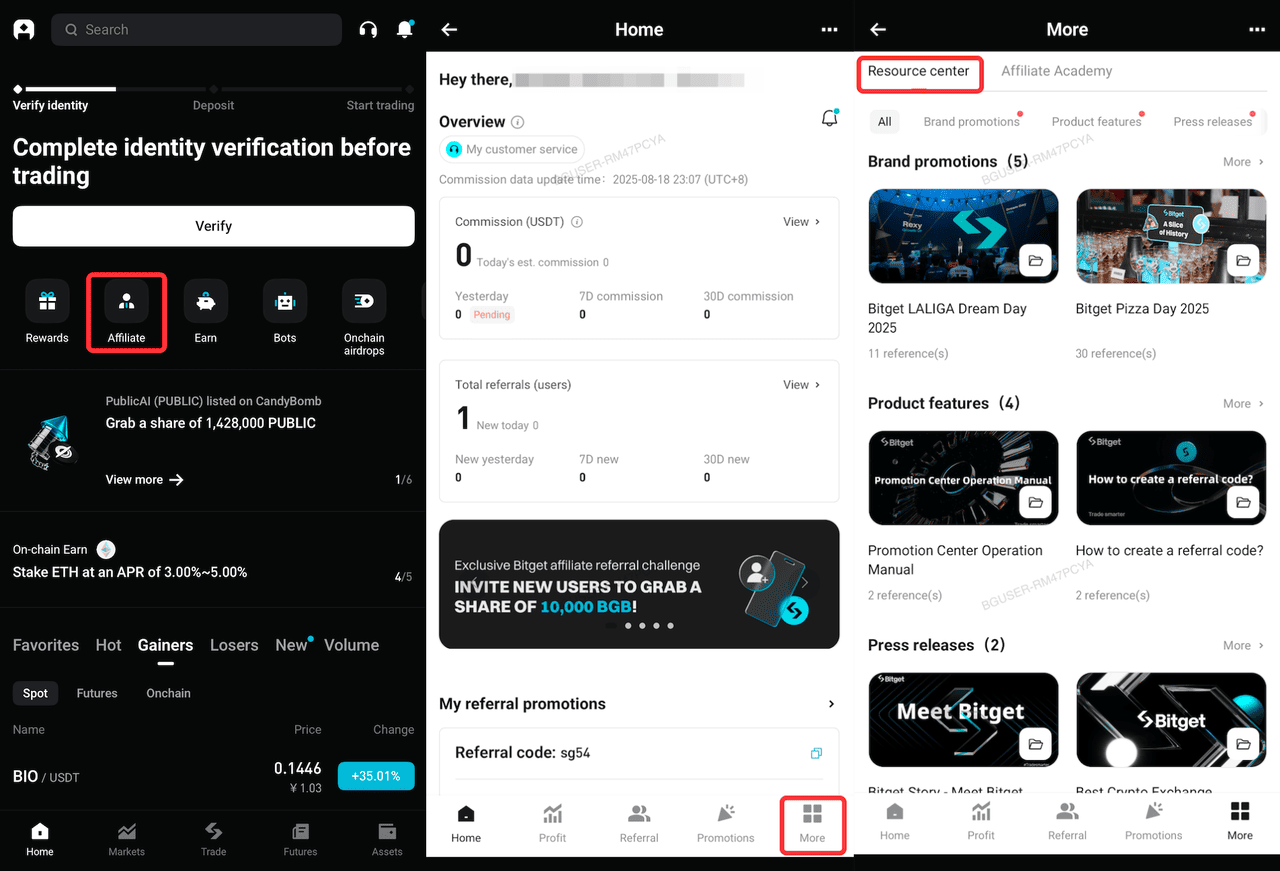The width and height of the screenshot is (1280, 871).
Task: Show more Brand promotions
Action: [1244, 162]
